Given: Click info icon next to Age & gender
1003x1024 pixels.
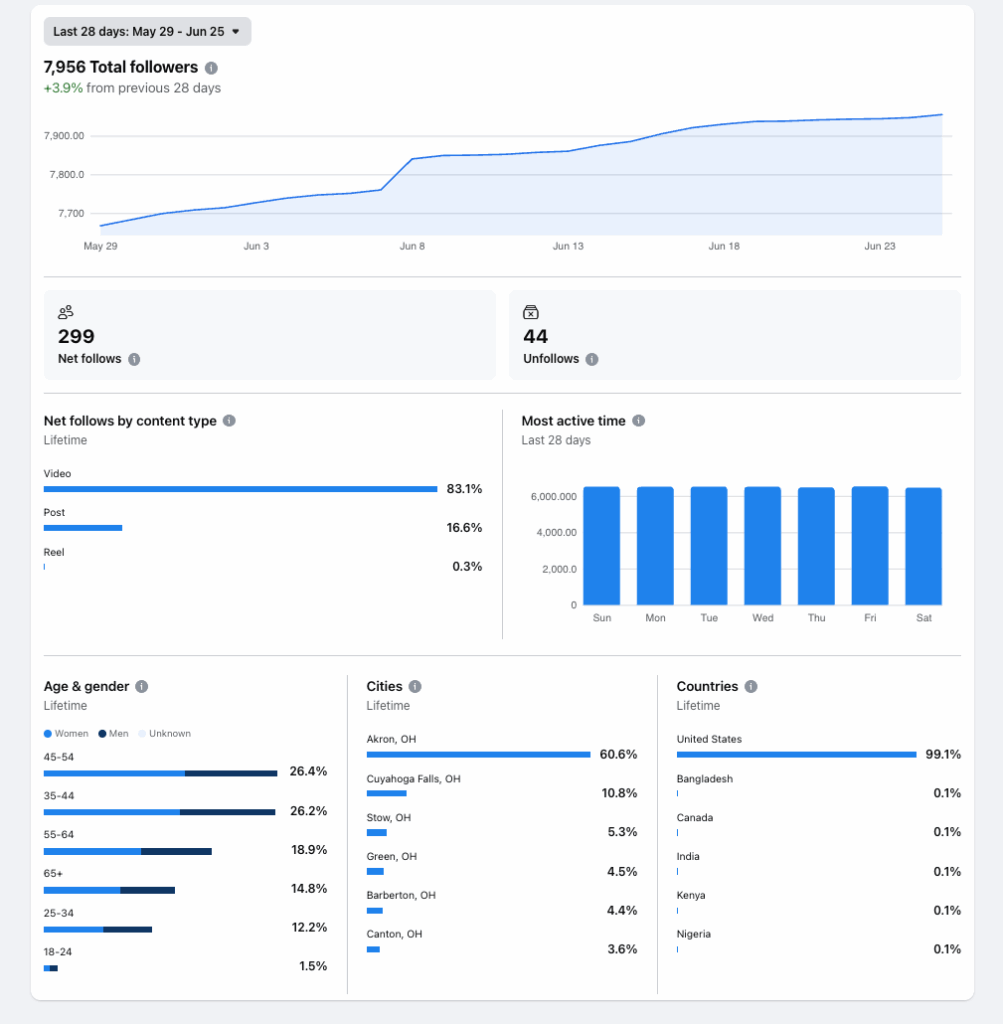Looking at the screenshot, I should pyautogui.click(x=142, y=687).
